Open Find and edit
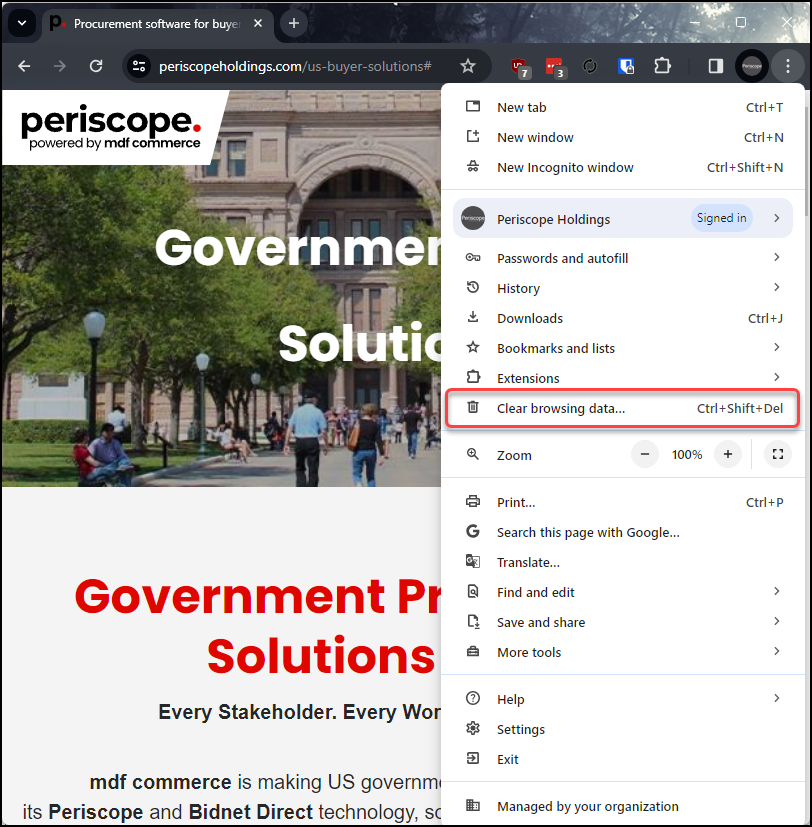This screenshot has height=827, width=812. click(x=623, y=592)
